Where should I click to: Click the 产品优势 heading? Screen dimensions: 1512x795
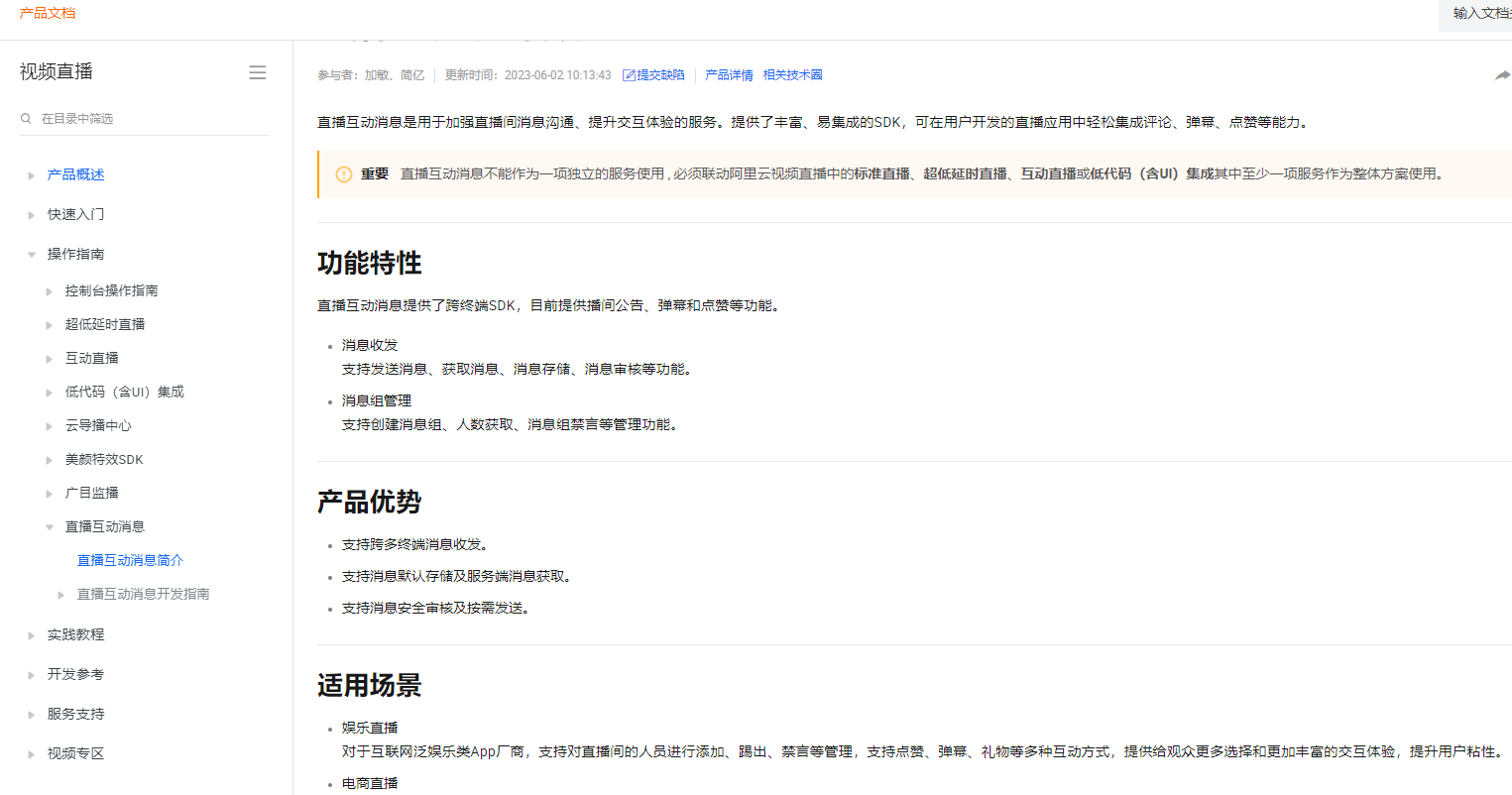point(370,502)
